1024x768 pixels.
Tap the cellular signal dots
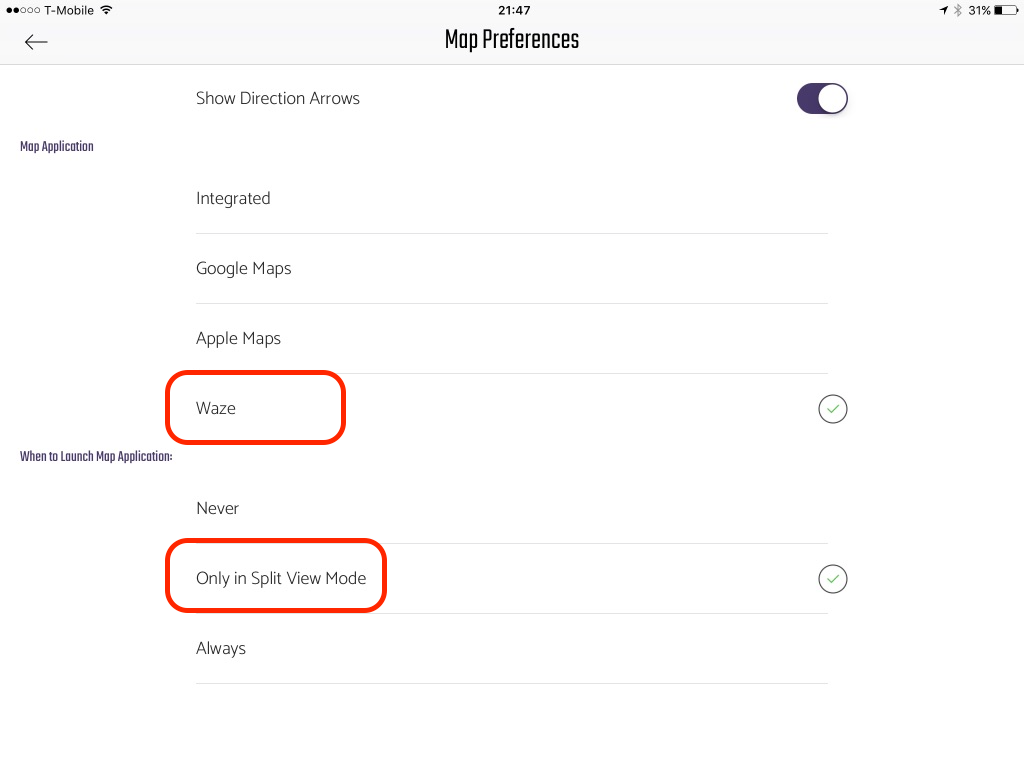pos(23,10)
